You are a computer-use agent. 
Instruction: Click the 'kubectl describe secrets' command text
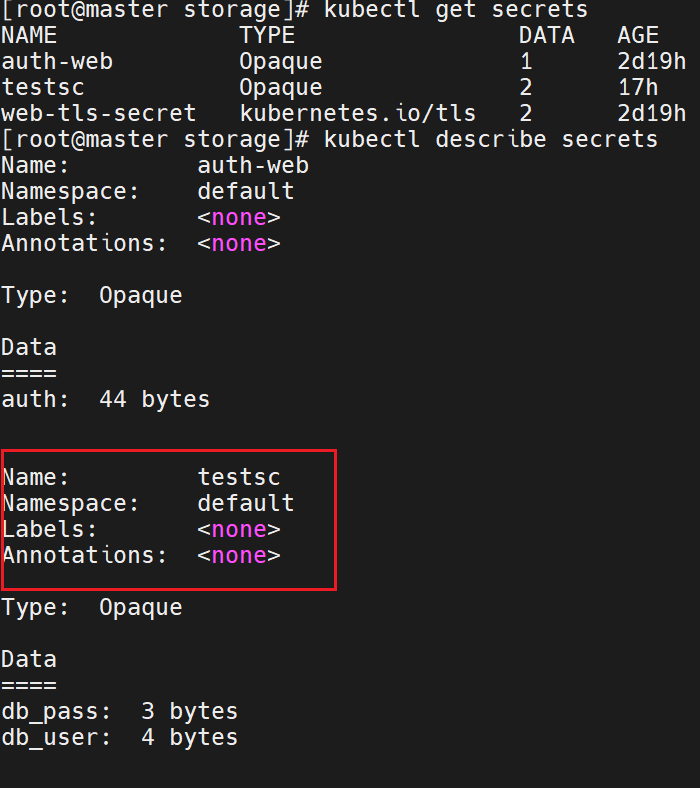(491, 140)
